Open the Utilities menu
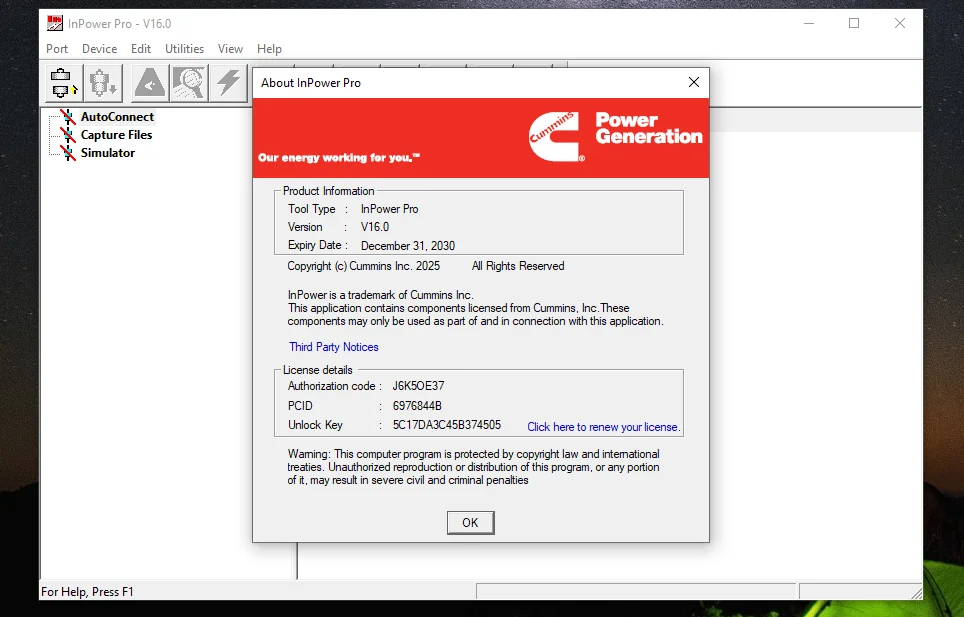964x617 pixels. coord(184,48)
